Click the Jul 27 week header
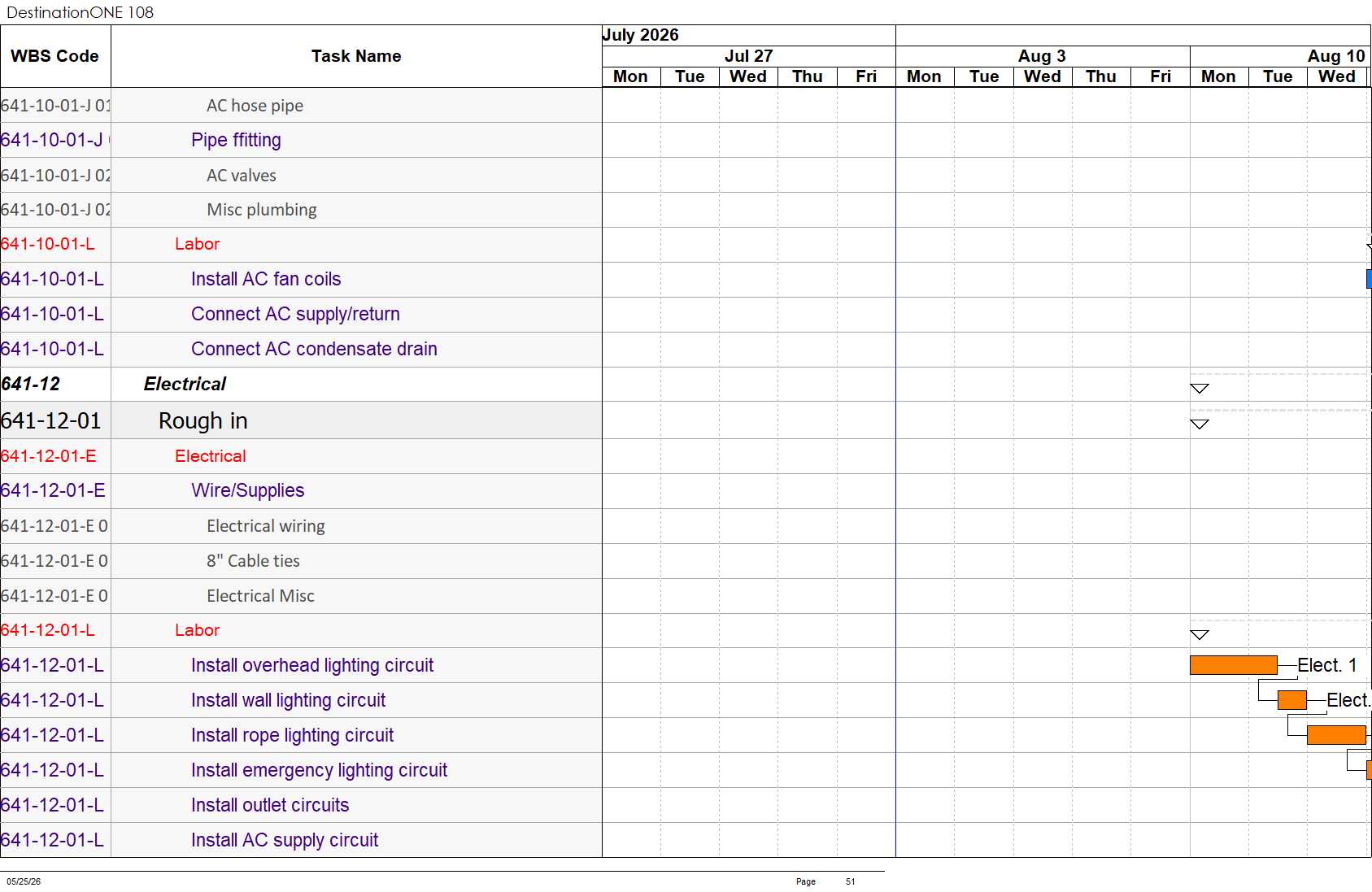Screen dimensions: 1372x892 (x=748, y=56)
